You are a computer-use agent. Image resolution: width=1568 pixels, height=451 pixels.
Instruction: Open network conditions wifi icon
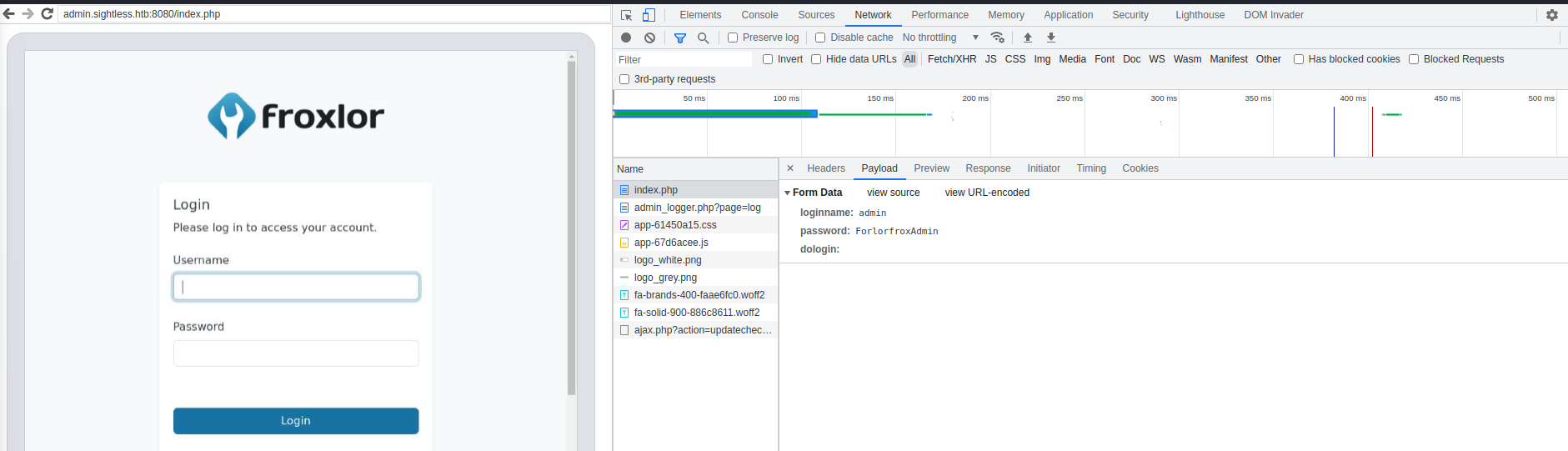tap(997, 38)
